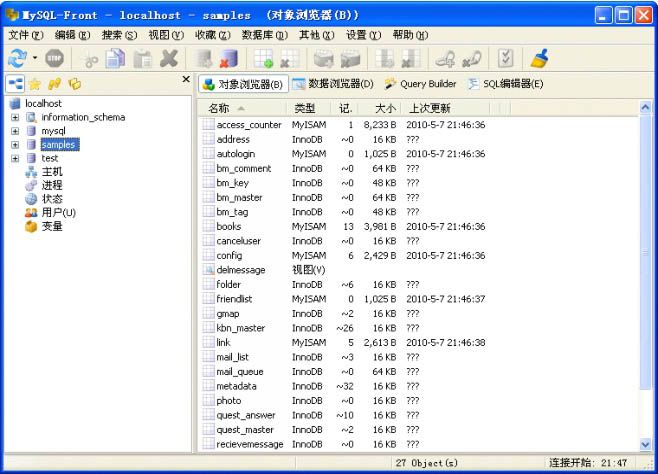Open the 设置(Y) menu
This screenshot has width=658, height=474.
(363, 35)
